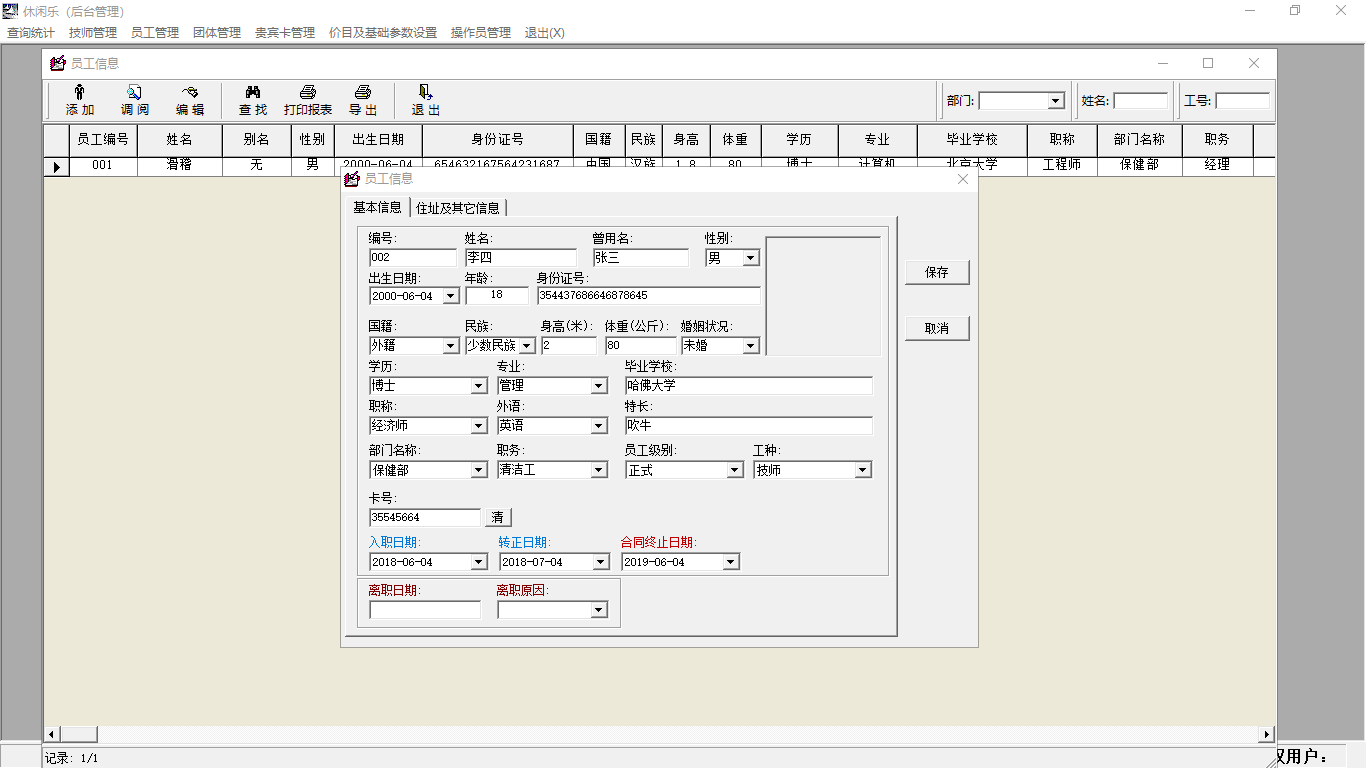Open the 婚姻状况 dropdown

[751, 346]
